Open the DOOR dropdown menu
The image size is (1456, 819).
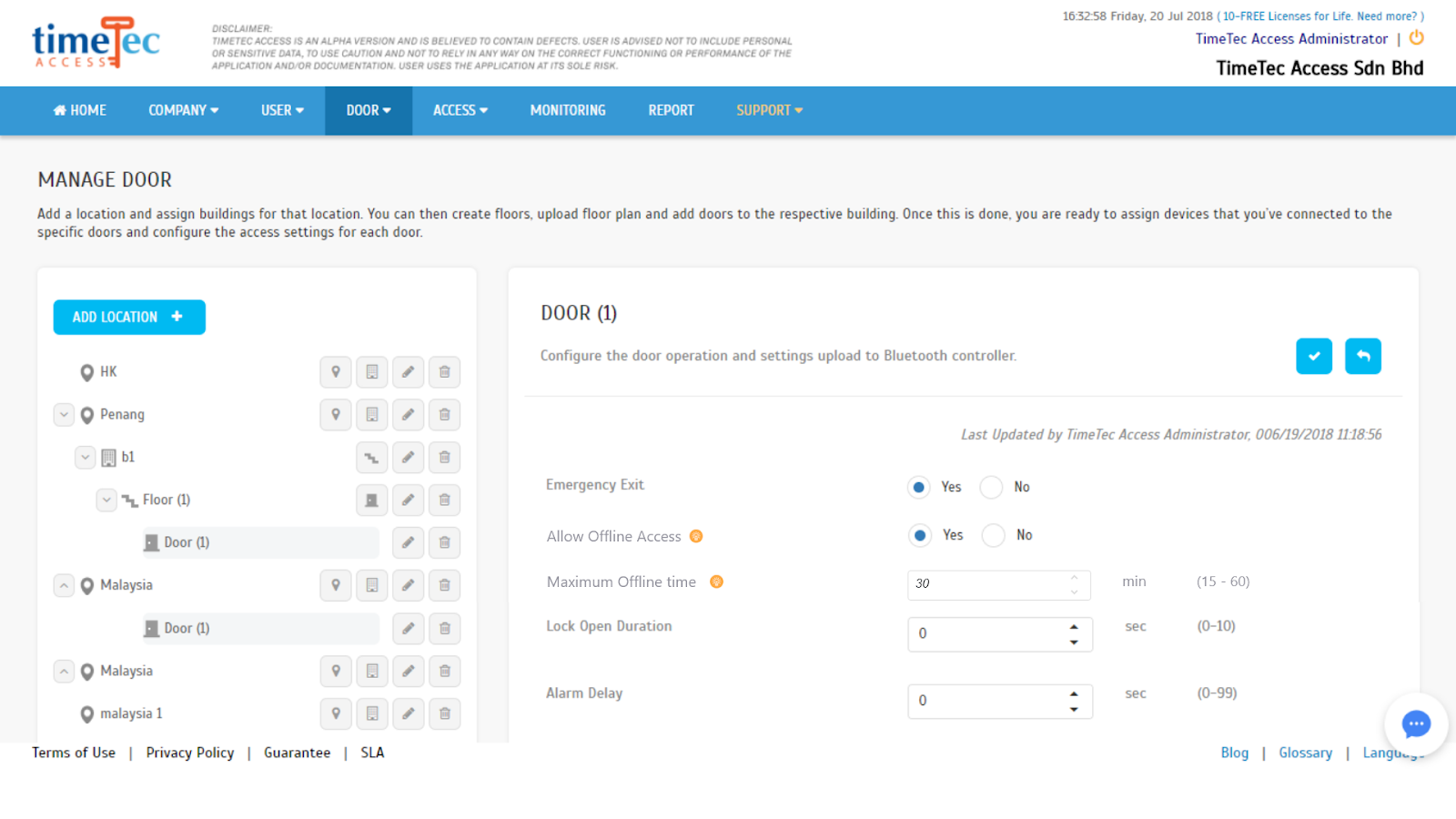pos(369,110)
